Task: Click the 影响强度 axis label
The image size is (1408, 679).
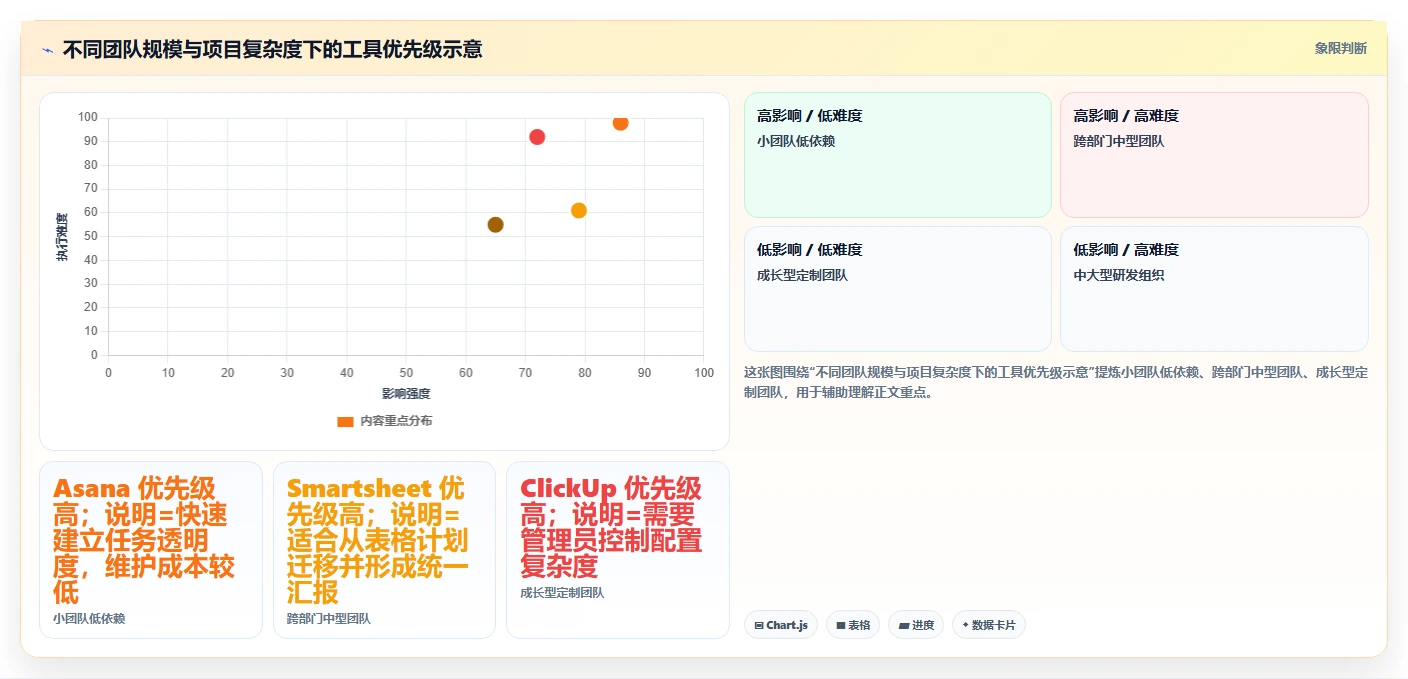Action: [x=406, y=393]
